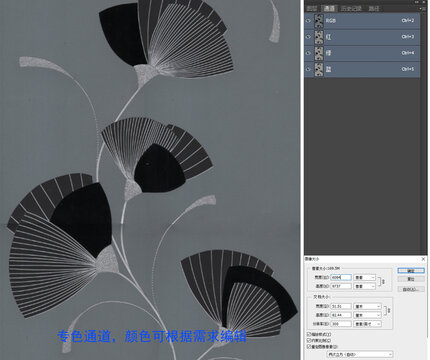Expand the resampling method dropdown
This screenshot has height=360, width=430.
[360, 354]
